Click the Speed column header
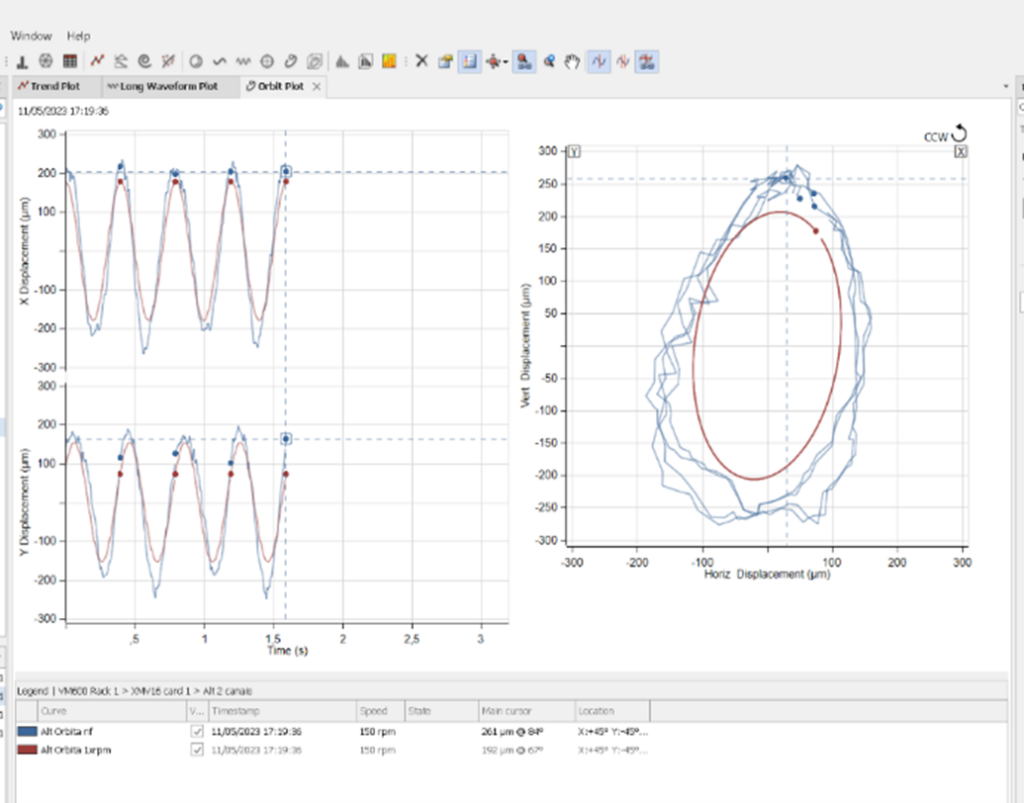Viewport: 1024px width, 803px height. tap(380, 711)
